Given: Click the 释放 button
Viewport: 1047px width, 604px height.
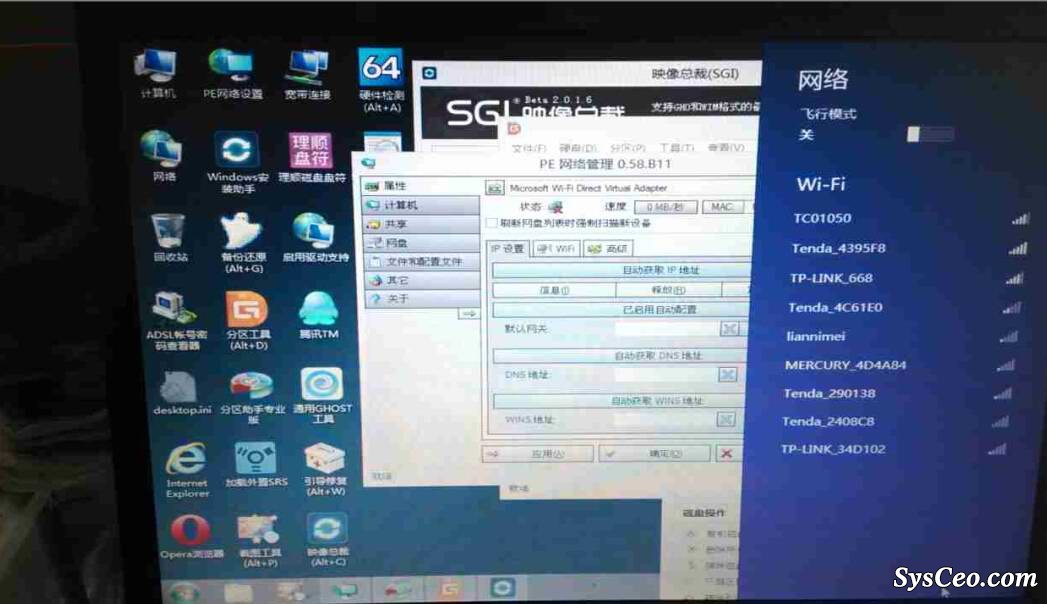Looking at the screenshot, I should point(668,290).
